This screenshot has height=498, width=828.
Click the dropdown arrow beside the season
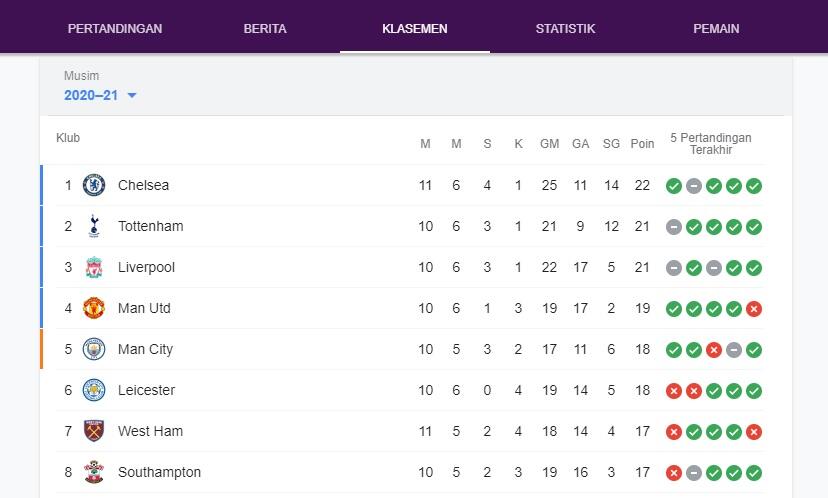click(132, 96)
